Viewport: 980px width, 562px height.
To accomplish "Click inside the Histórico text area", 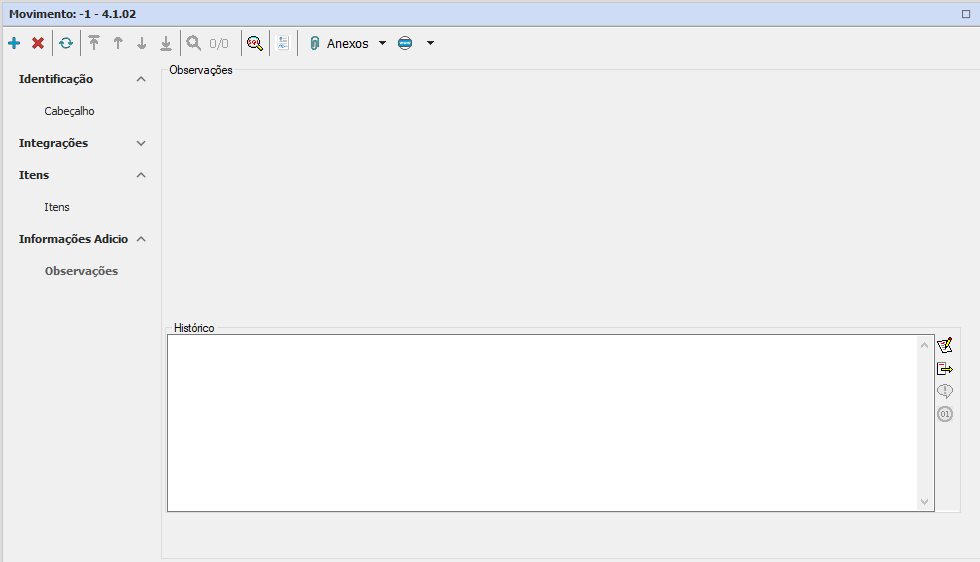I will 540,422.
